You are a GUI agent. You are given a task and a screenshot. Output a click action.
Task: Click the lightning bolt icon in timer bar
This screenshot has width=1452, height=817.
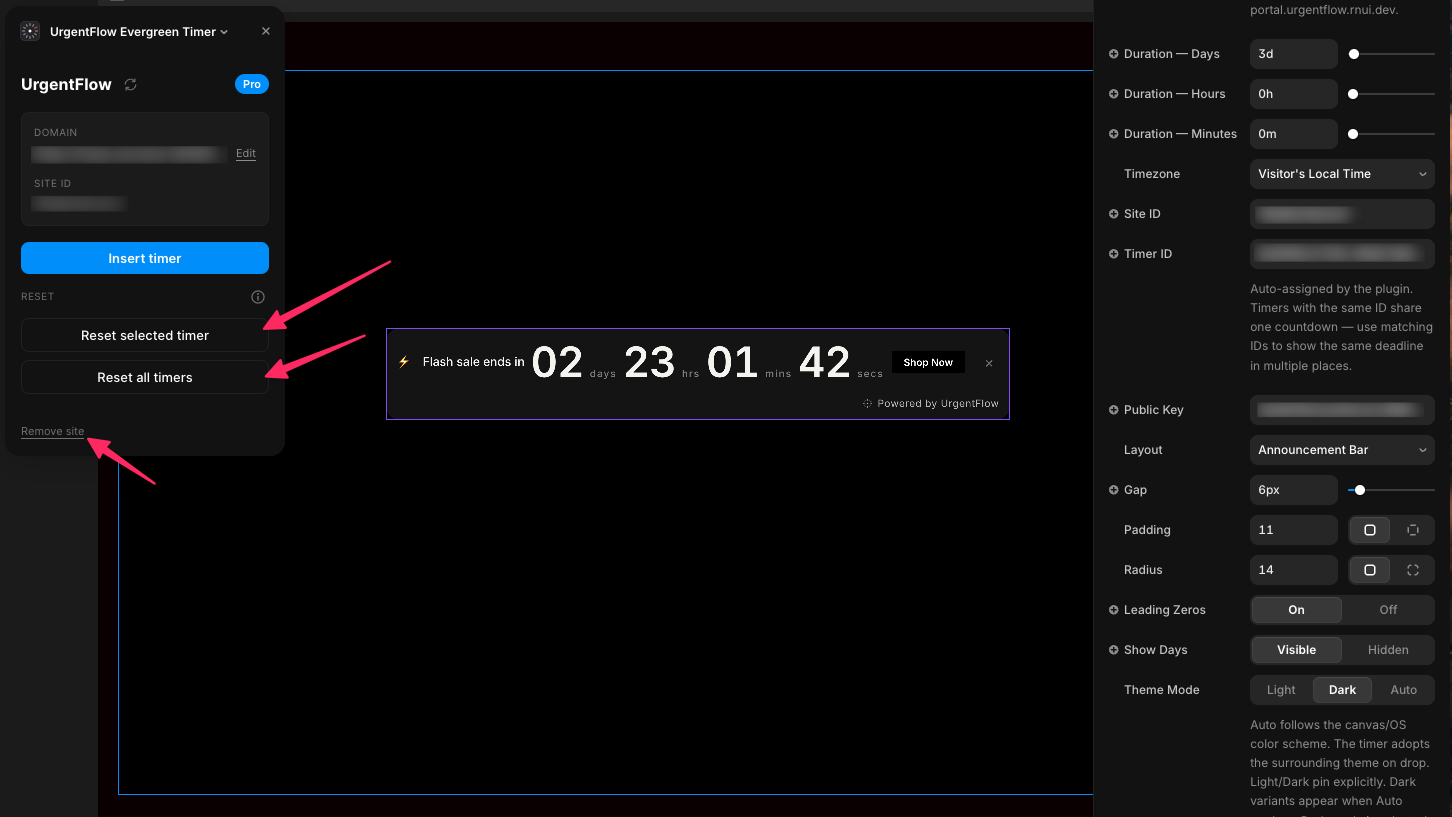404,362
